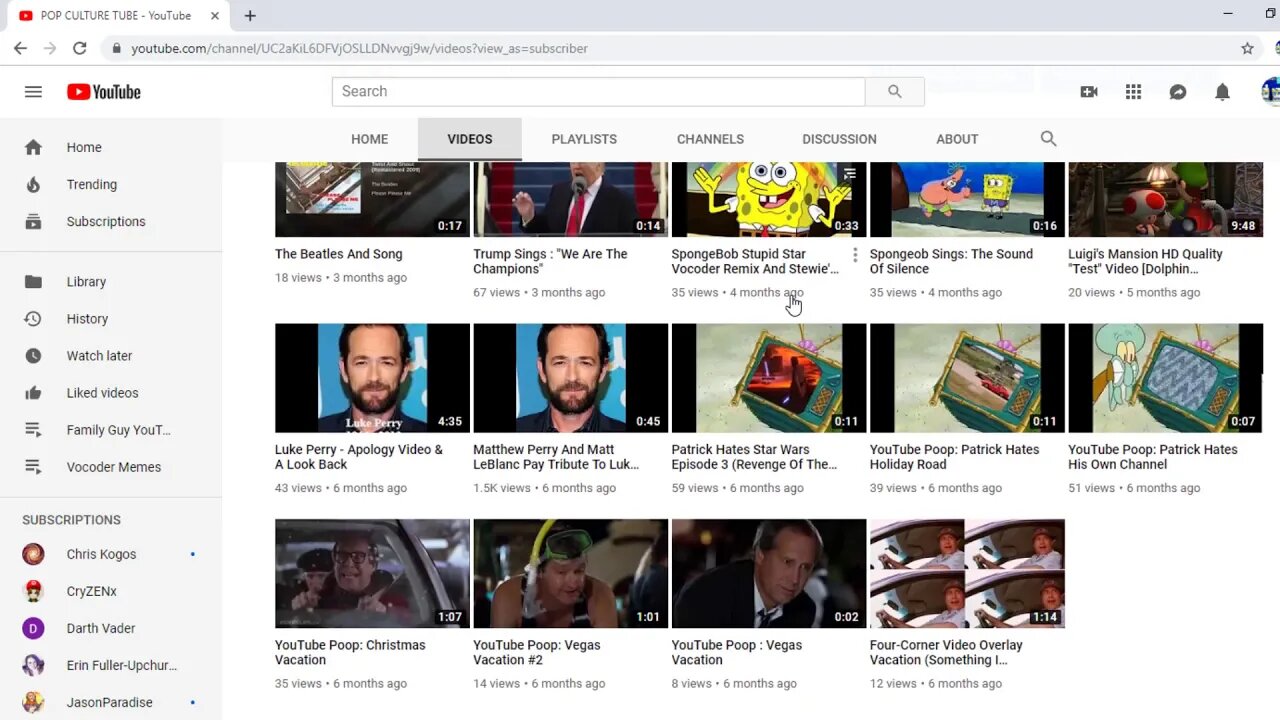Open the create video camera icon

coord(1089,92)
